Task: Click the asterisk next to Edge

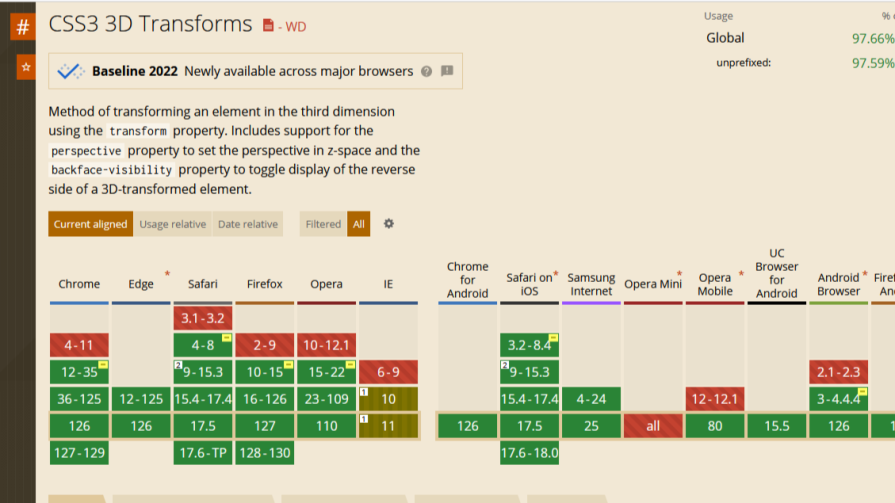Action: [x=167, y=274]
